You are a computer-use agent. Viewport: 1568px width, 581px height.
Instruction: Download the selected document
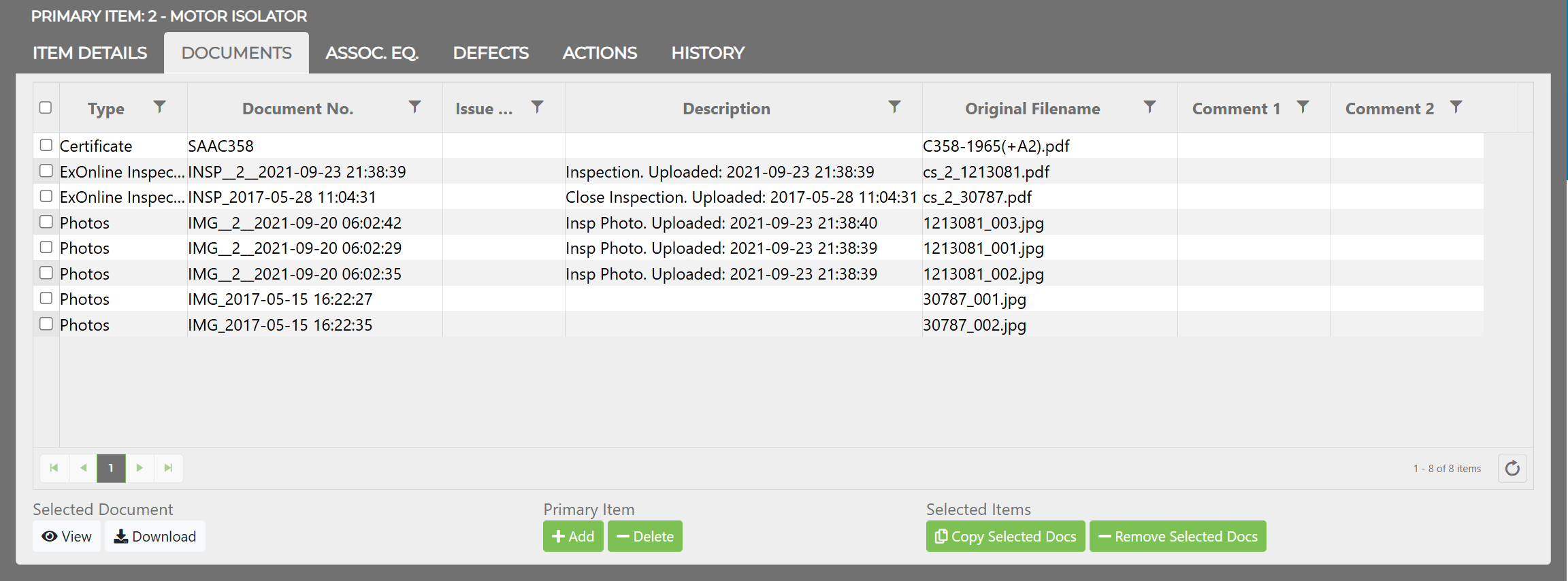point(154,536)
